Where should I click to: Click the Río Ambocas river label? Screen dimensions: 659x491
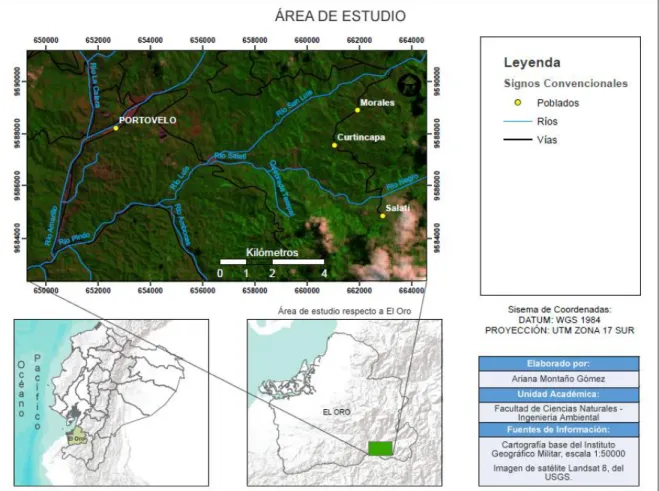183,224
